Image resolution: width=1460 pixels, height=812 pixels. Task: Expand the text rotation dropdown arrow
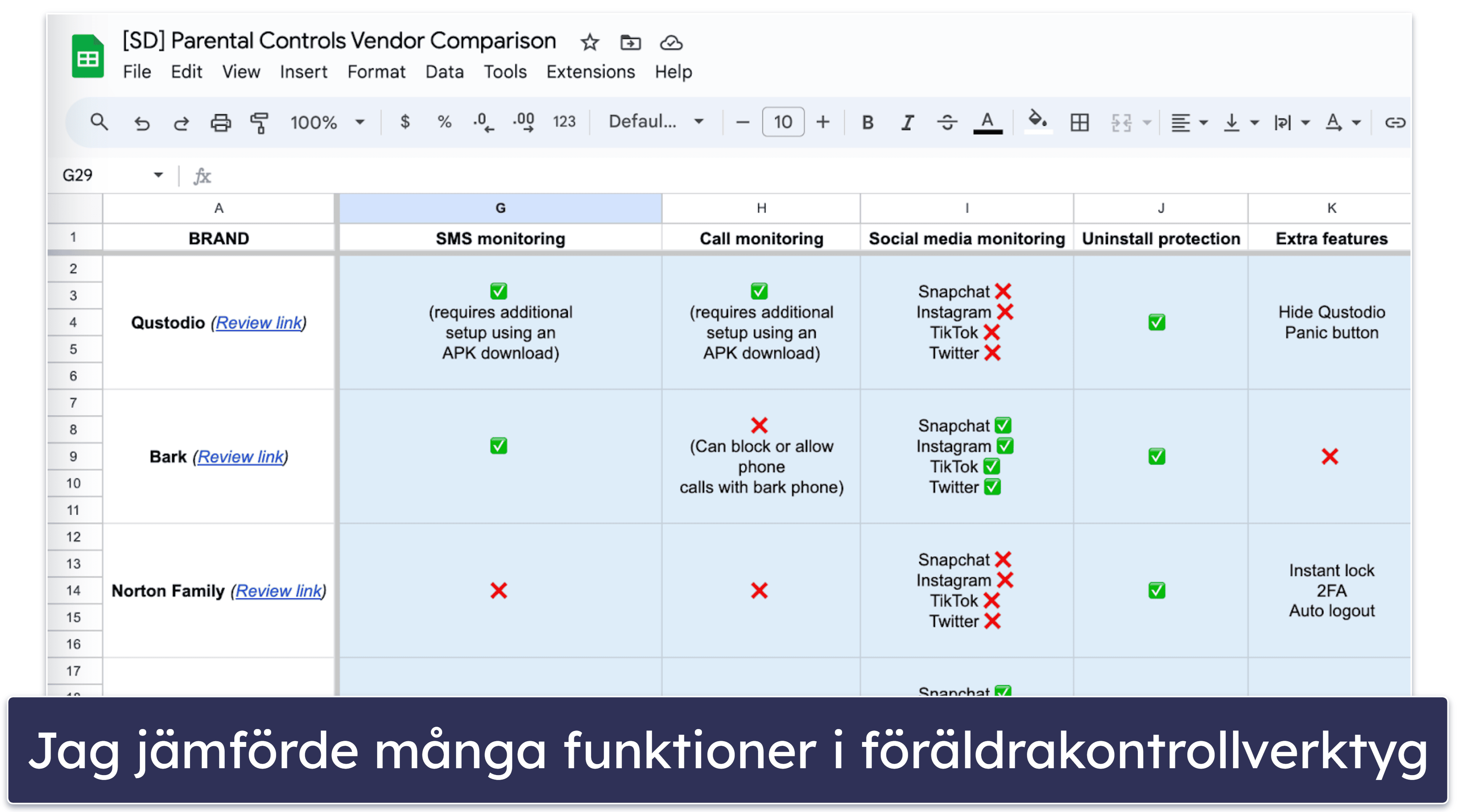(1356, 122)
